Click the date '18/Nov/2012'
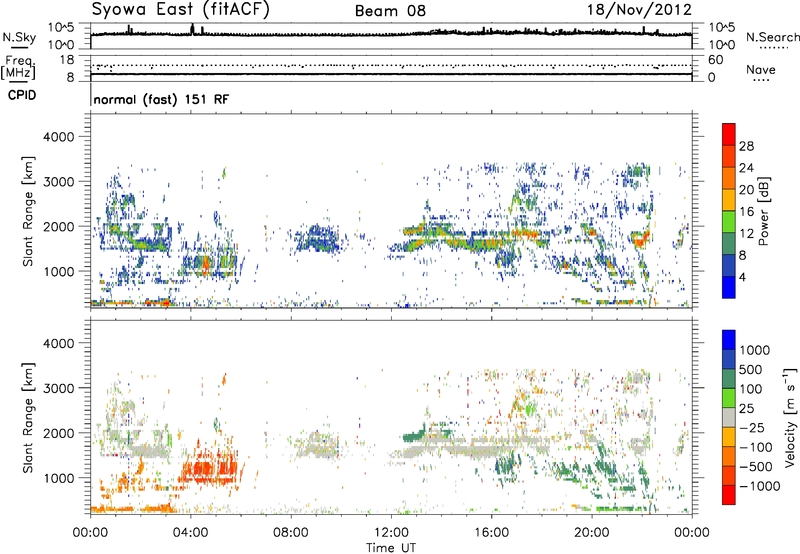 [x=639, y=10]
